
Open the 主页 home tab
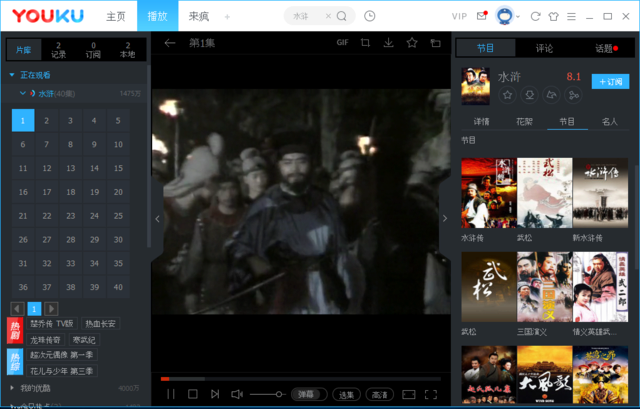pyautogui.click(x=116, y=16)
